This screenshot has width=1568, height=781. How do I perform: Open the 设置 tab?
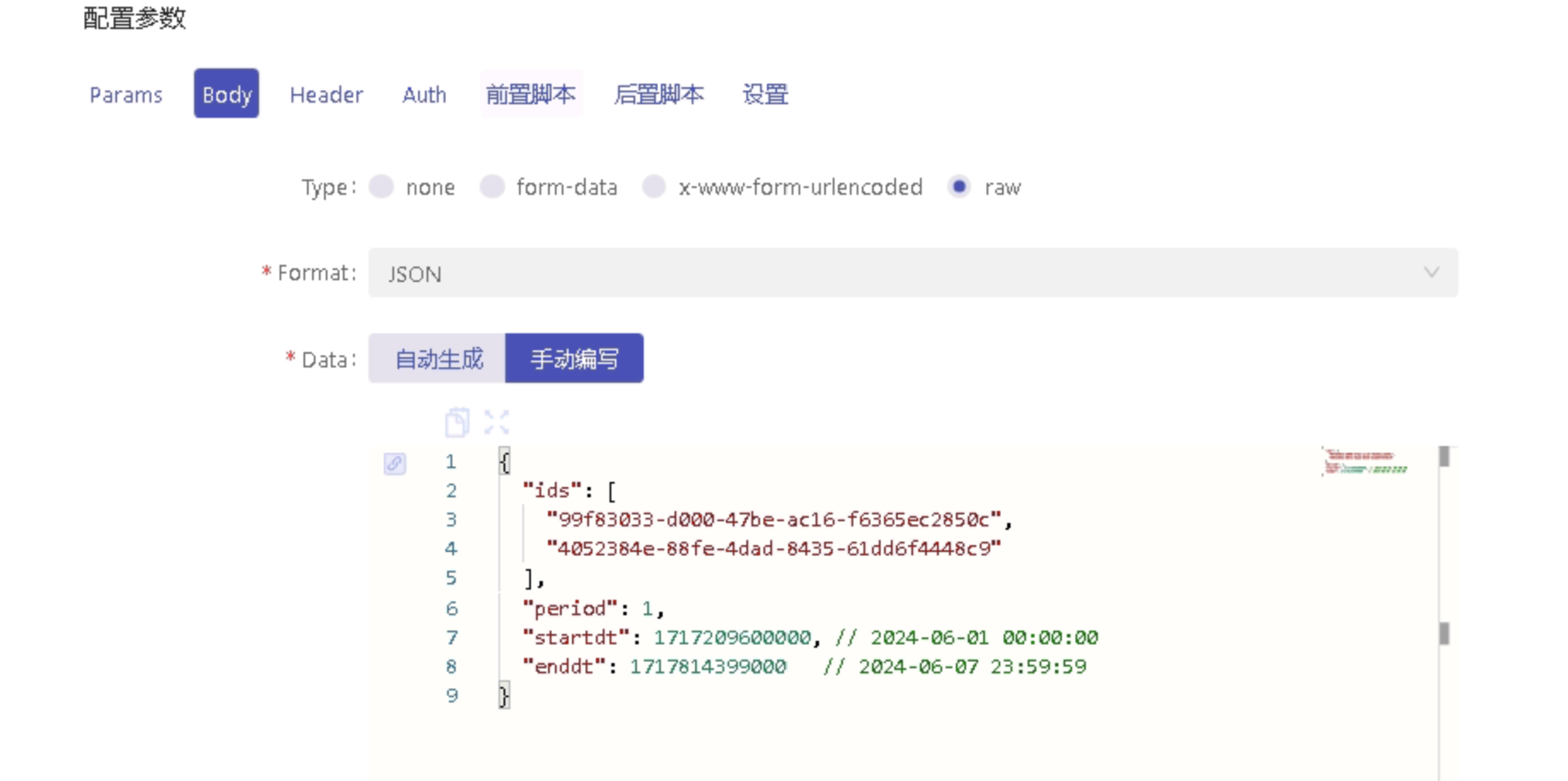[765, 94]
